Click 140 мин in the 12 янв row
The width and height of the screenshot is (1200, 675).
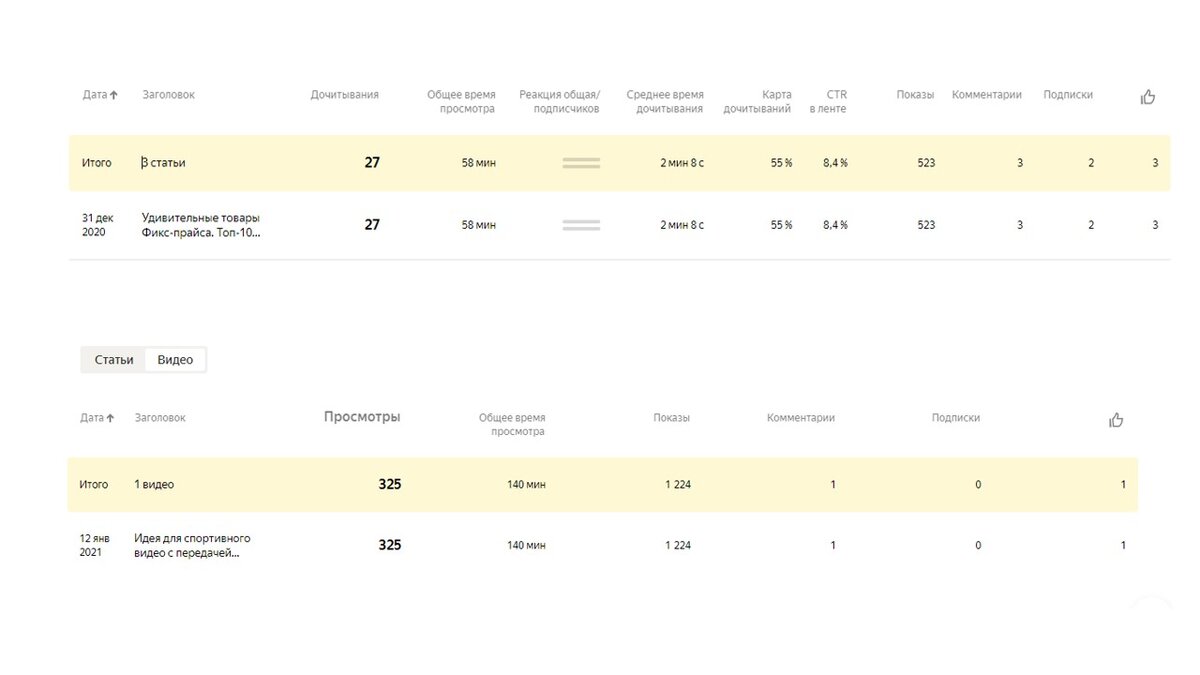coord(527,545)
